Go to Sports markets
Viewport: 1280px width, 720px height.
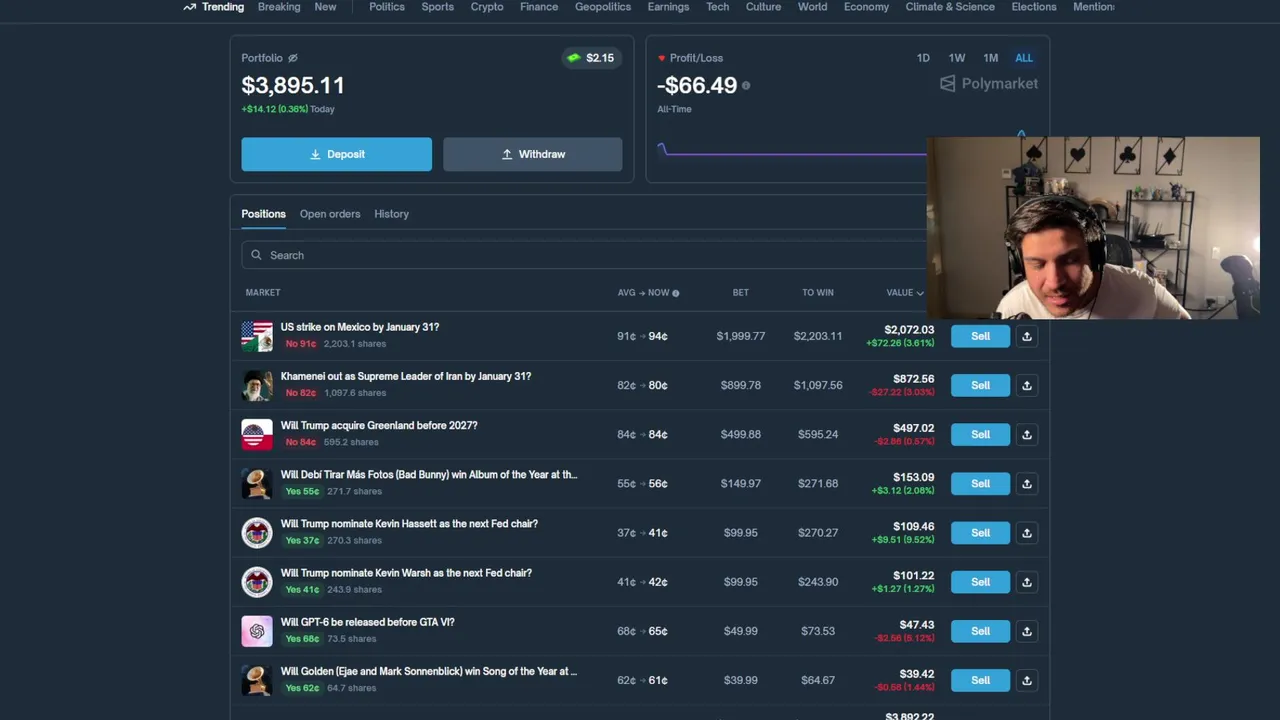(437, 7)
